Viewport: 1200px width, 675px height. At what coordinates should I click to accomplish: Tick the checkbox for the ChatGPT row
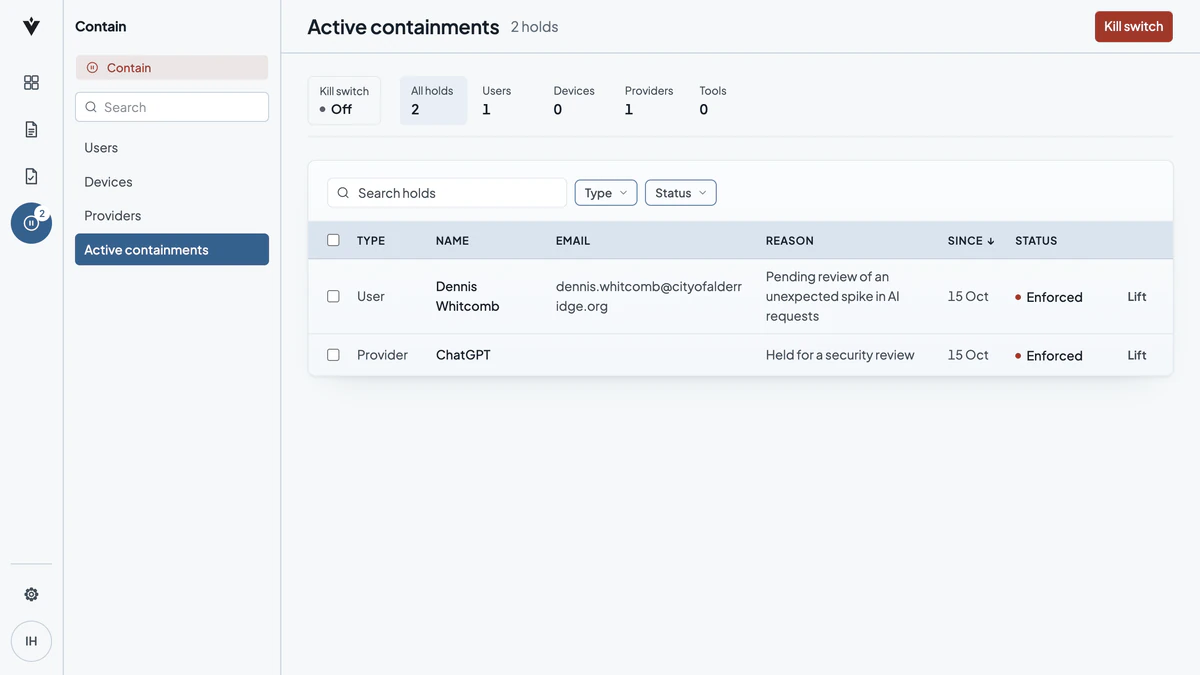click(333, 355)
